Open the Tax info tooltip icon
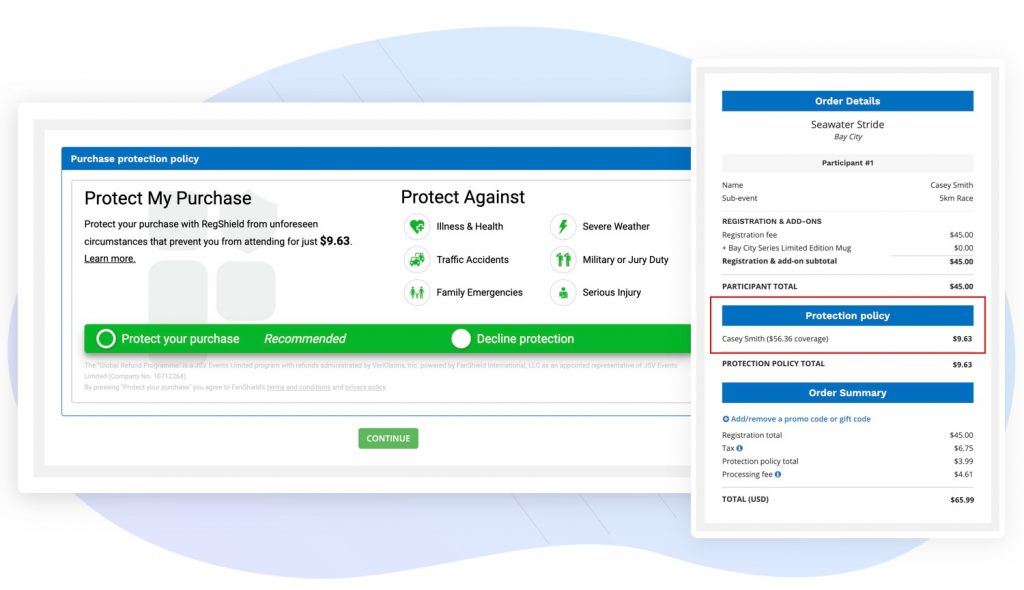 [x=740, y=448]
